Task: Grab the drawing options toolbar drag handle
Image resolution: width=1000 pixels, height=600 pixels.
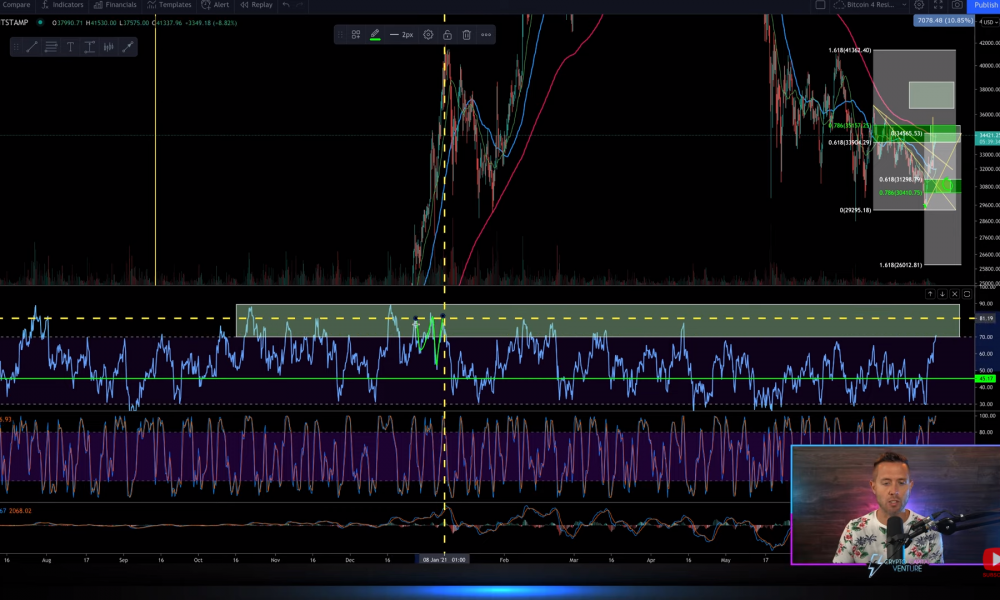Action: pyautogui.click(x=340, y=34)
